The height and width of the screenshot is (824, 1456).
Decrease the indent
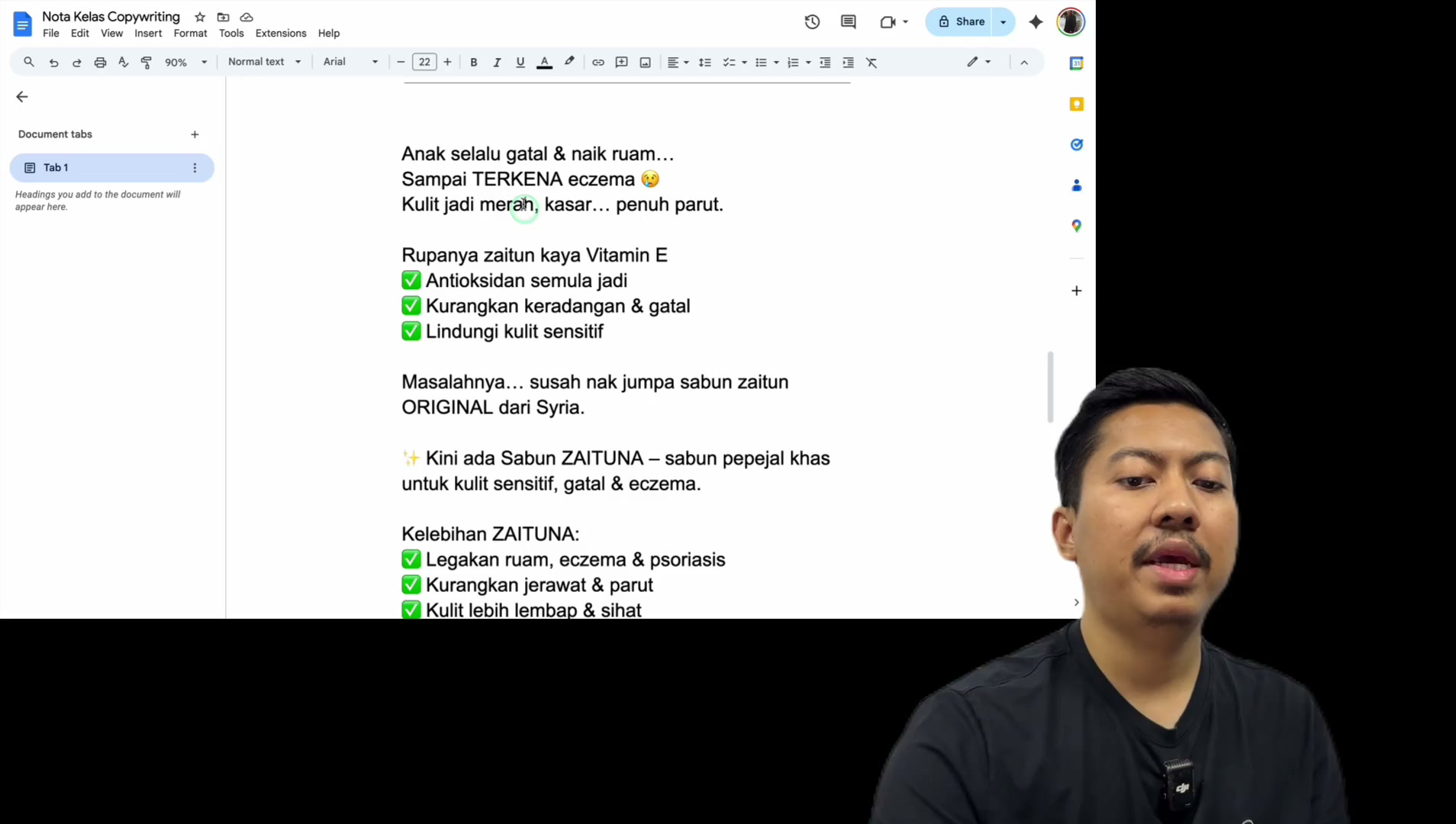tap(825, 63)
